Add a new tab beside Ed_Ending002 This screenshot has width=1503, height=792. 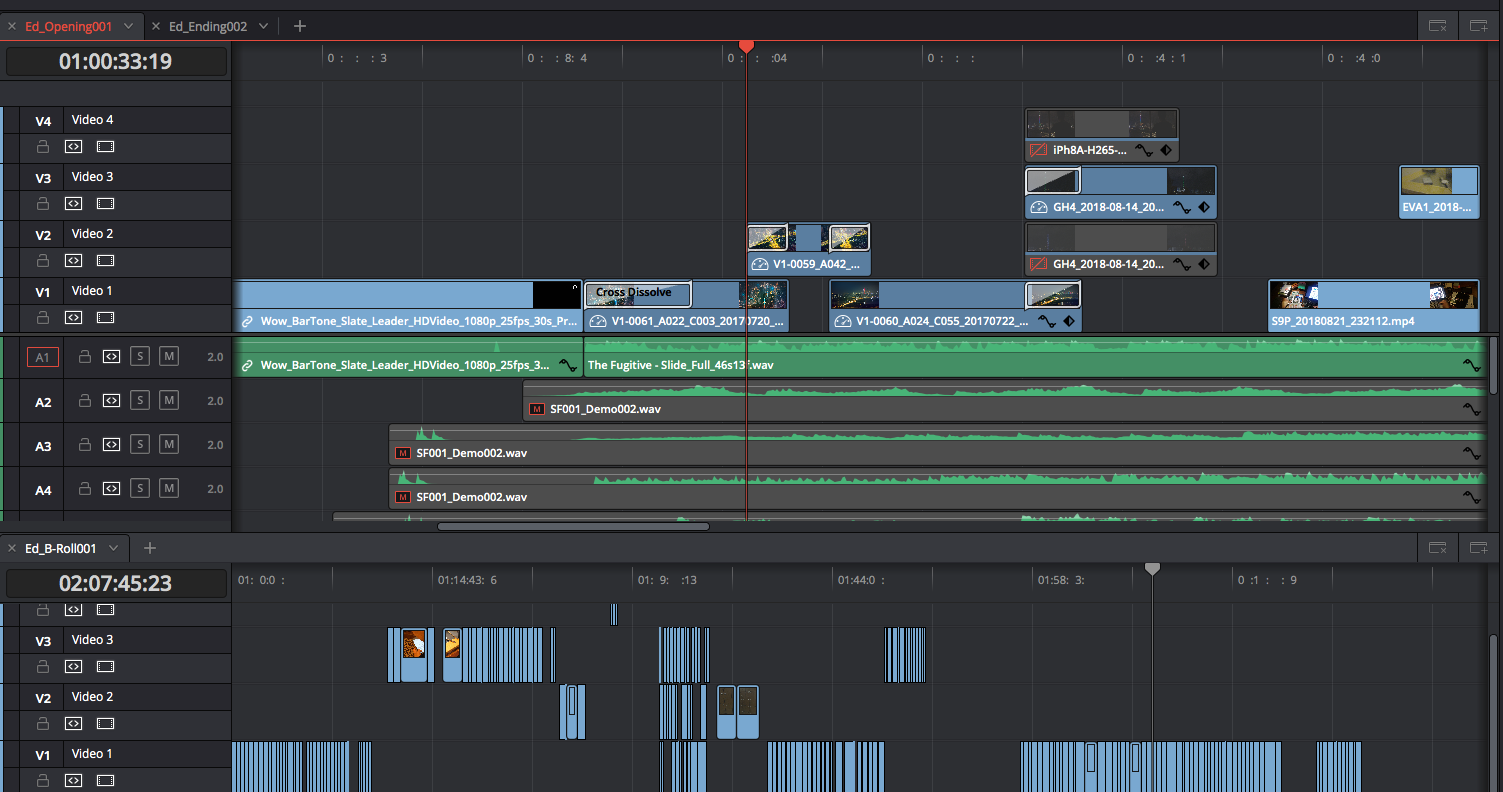(x=299, y=26)
